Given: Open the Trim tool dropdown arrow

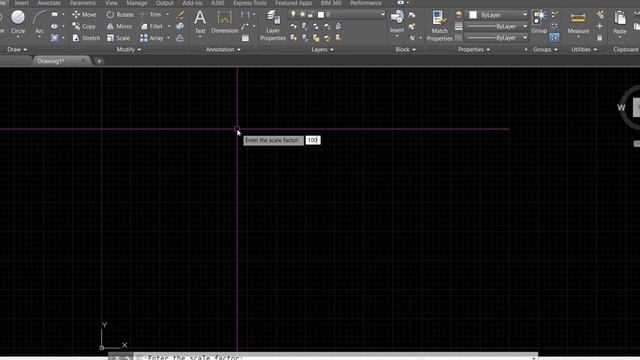Looking at the screenshot, I should point(167,15).
